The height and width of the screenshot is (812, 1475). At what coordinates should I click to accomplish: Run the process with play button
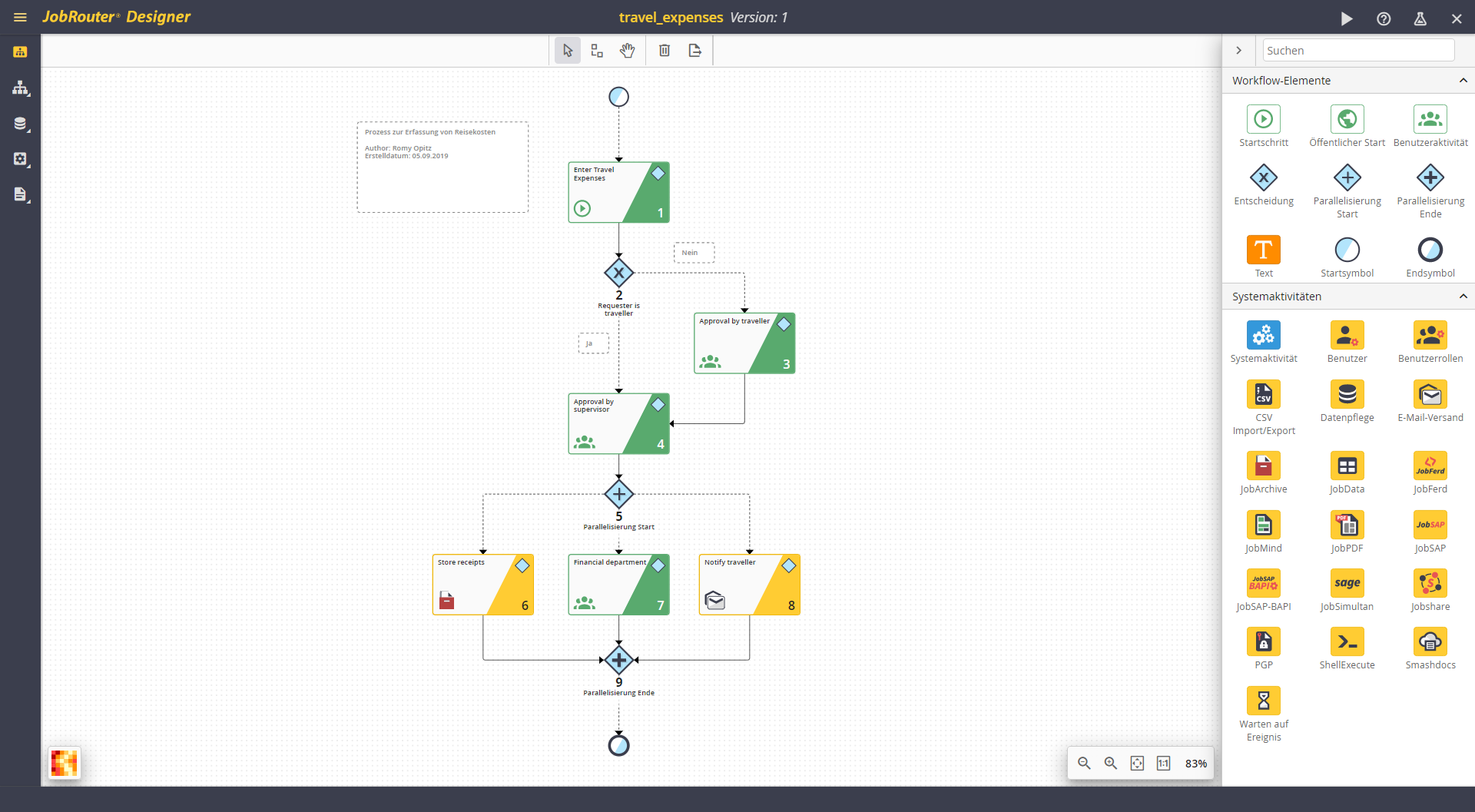[1347, 18]
